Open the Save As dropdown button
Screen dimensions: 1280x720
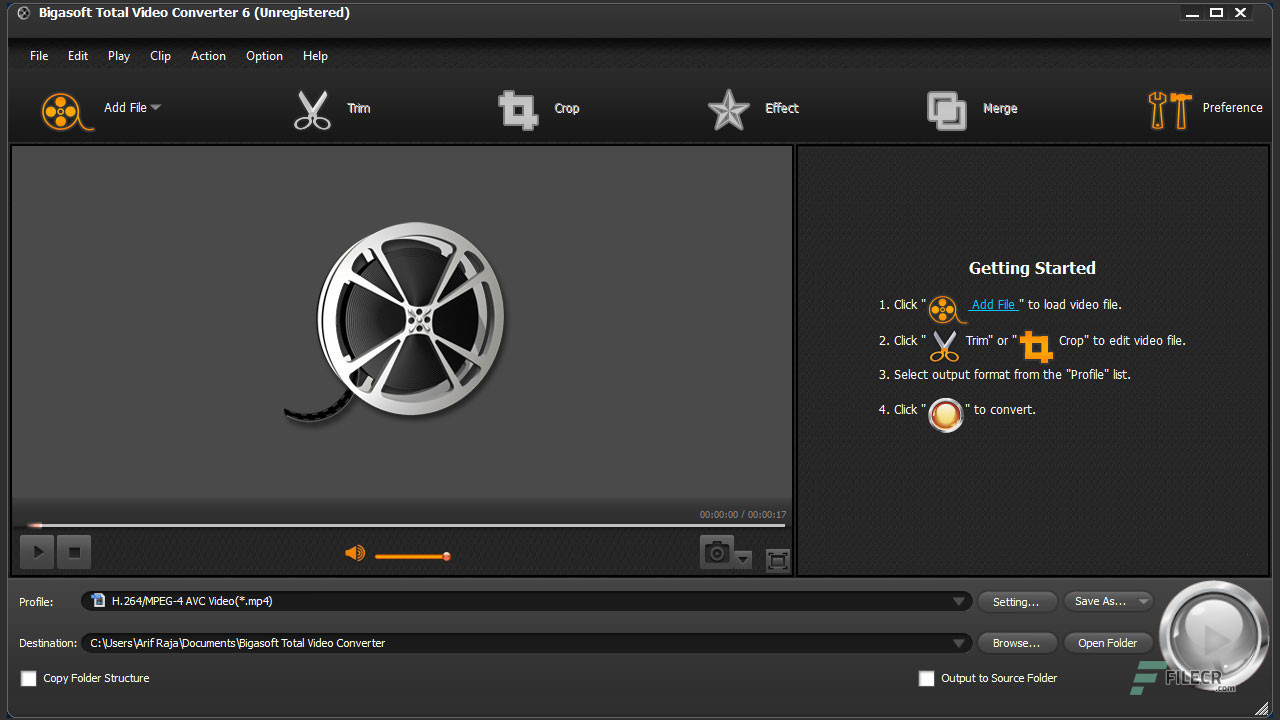[x=1108, y=601]
